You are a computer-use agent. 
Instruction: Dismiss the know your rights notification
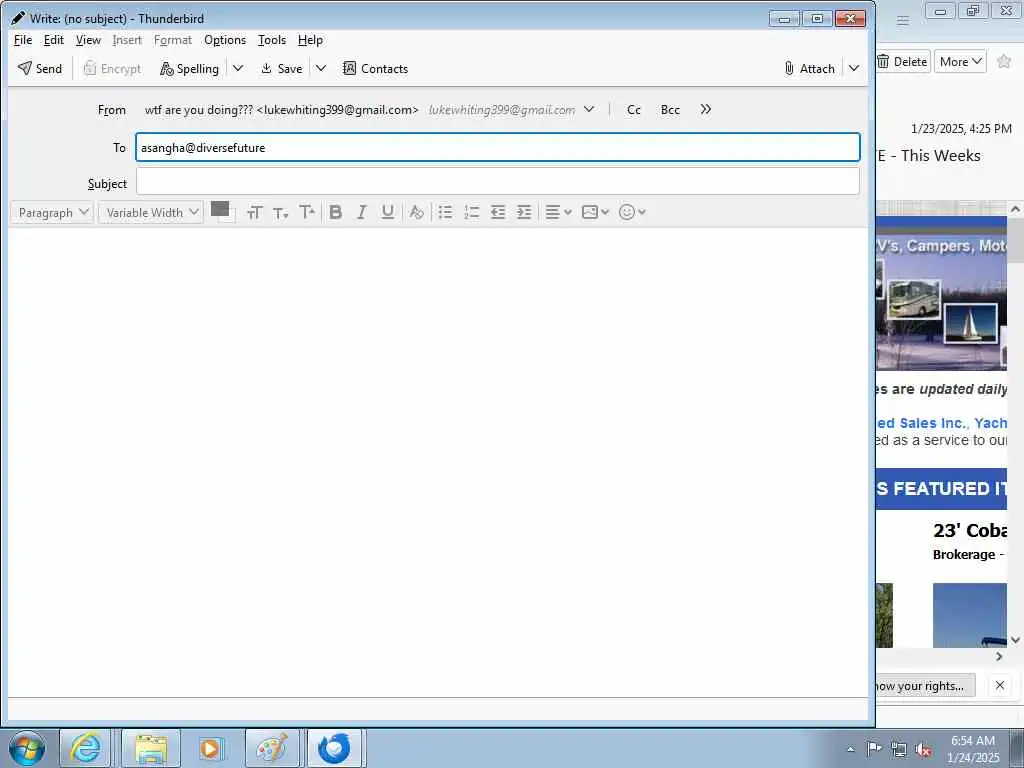[x=1000, y=685]
